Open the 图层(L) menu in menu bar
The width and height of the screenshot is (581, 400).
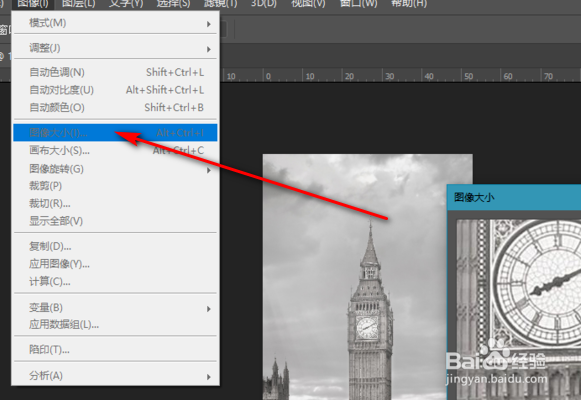[x=79, y=4]
